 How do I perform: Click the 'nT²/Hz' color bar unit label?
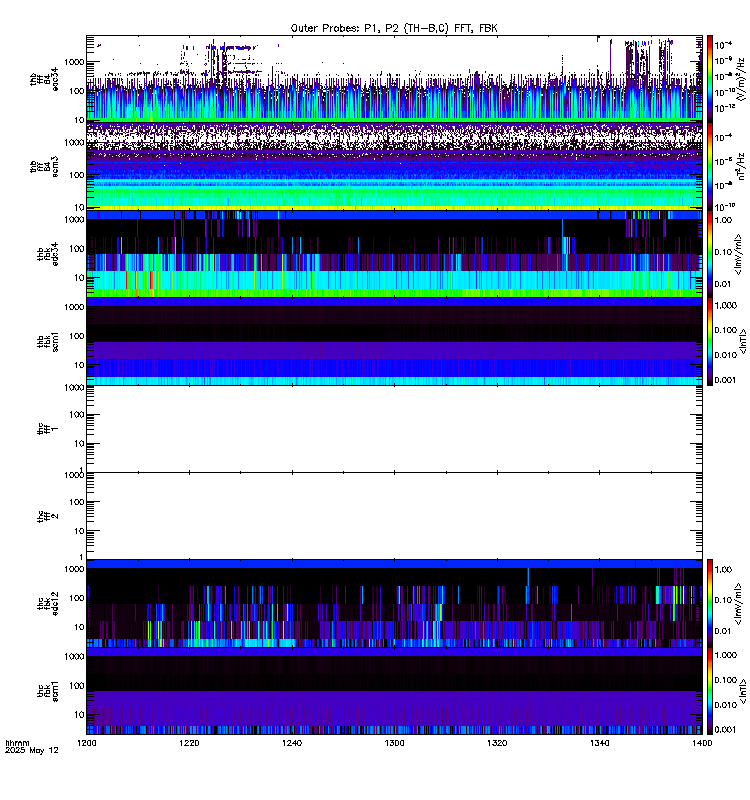741,166
